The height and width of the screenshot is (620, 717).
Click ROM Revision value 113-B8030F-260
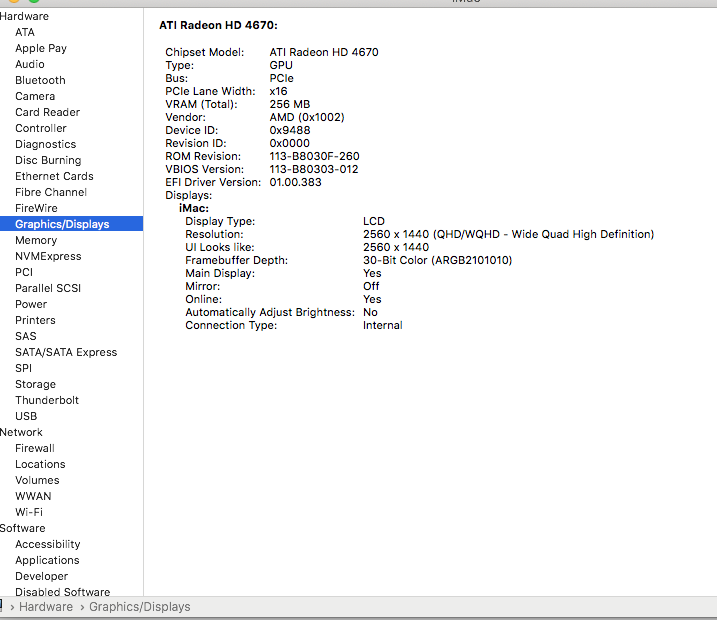click(314, 156)
